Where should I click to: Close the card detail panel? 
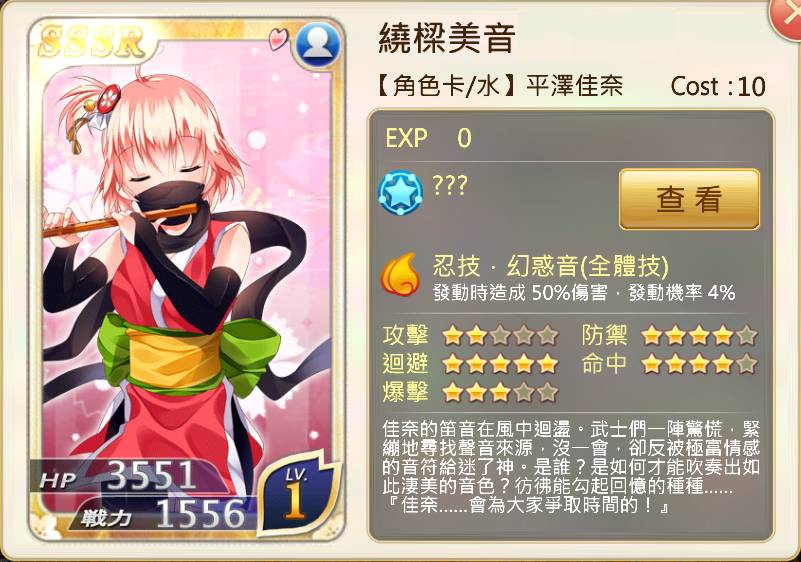tap(787, 16)
